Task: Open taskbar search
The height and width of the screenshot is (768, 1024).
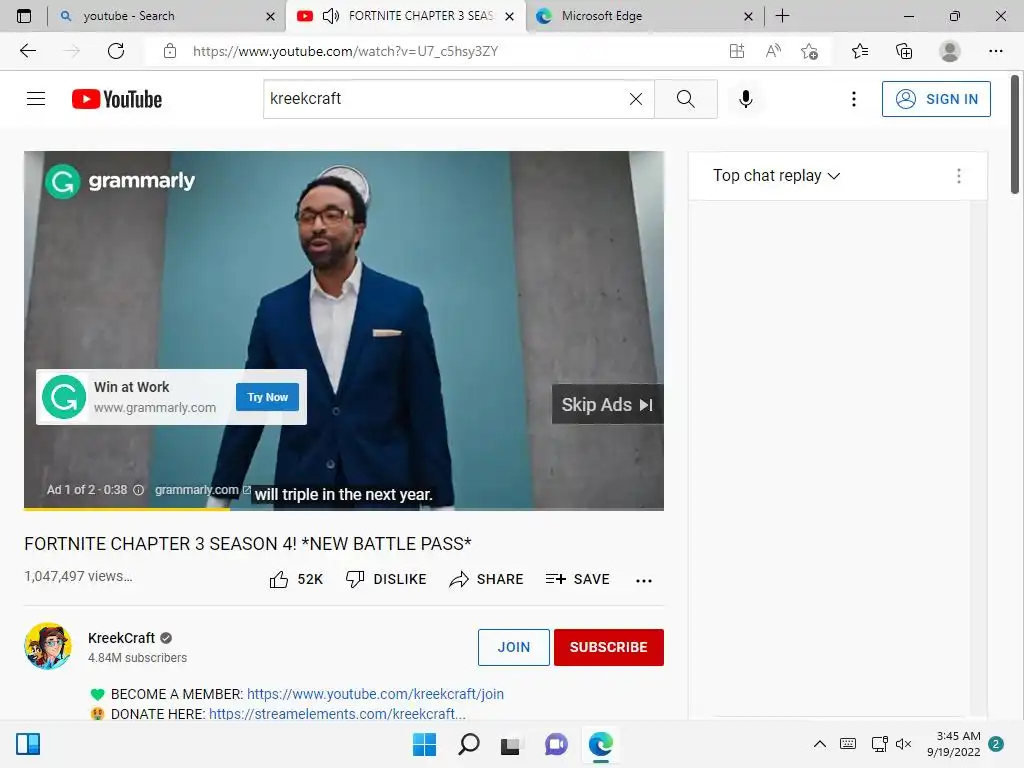Action: [468, 744]
